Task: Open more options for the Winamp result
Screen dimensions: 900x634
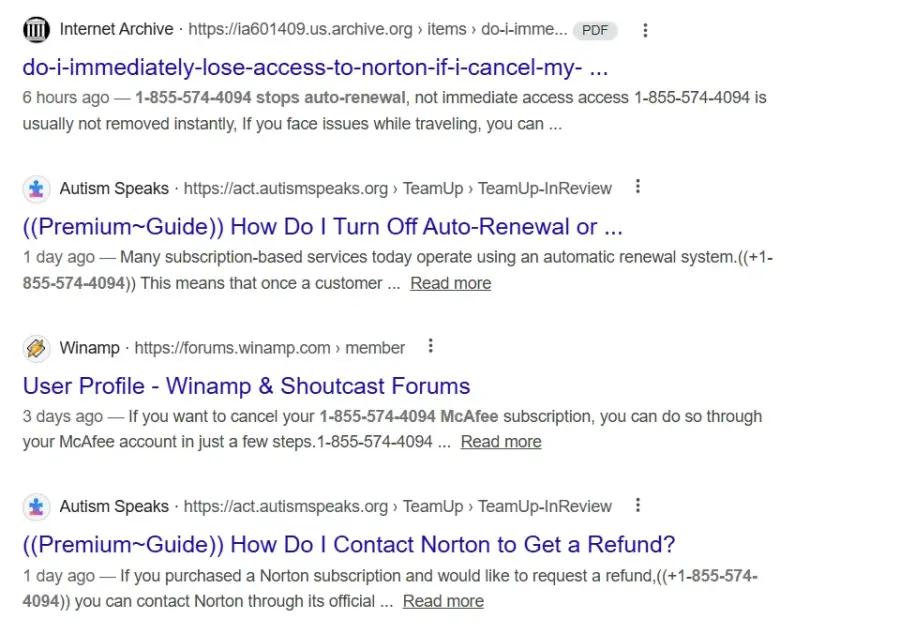Action: tap(430, 346)
